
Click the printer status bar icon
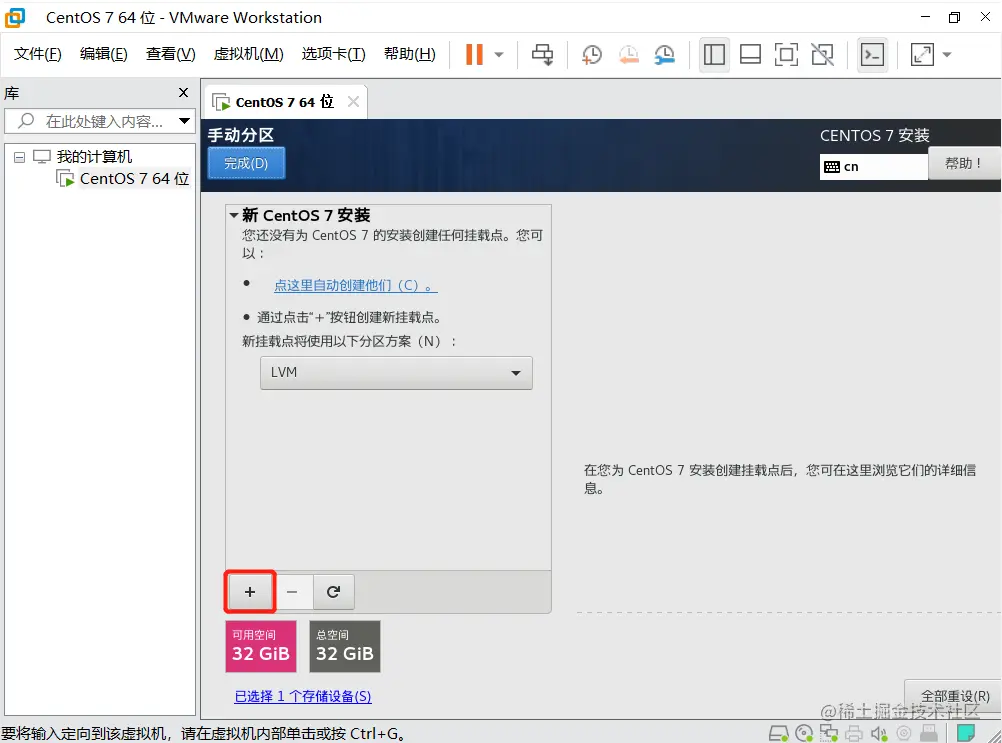click(854, 733)
